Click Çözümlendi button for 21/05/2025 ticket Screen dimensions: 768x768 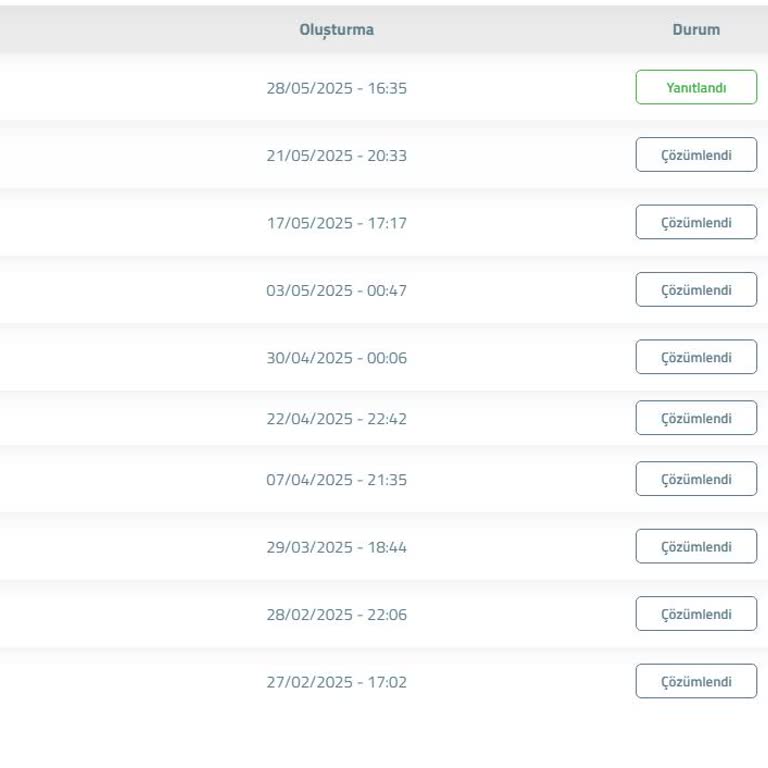point(696,155)
